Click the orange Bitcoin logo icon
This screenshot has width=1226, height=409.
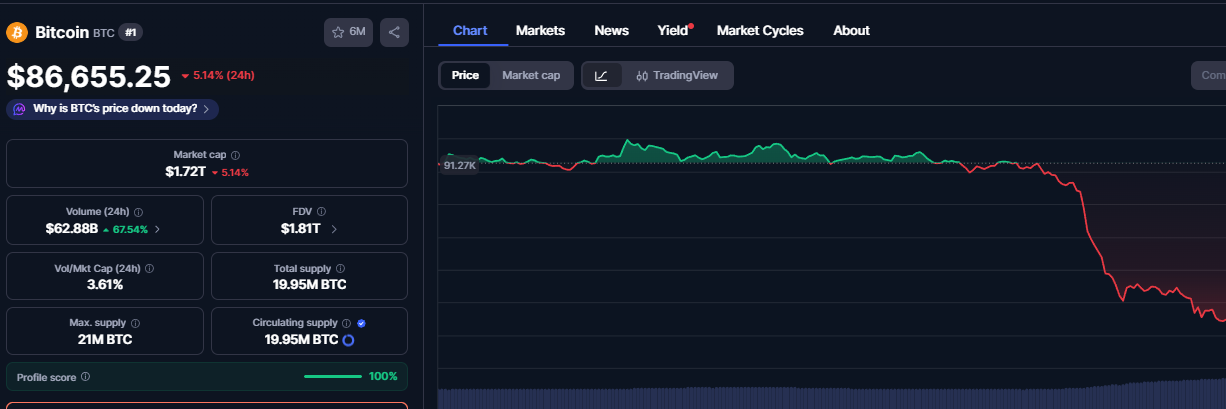pyautogui.click(x=16, y=33)
